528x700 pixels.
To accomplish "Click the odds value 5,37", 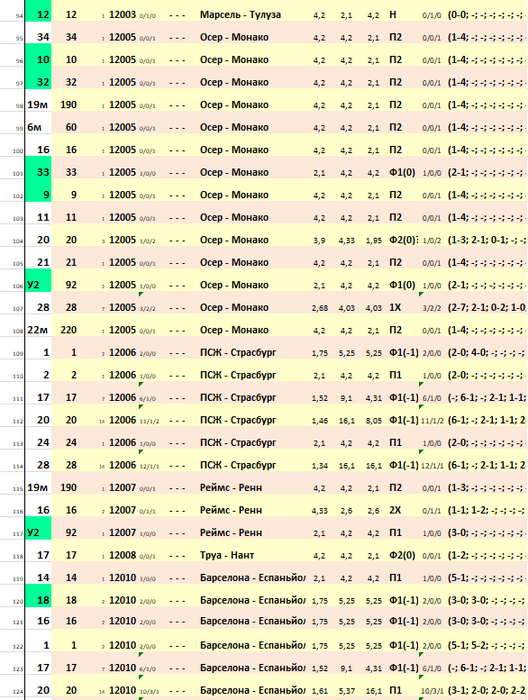I will [346, 691].
